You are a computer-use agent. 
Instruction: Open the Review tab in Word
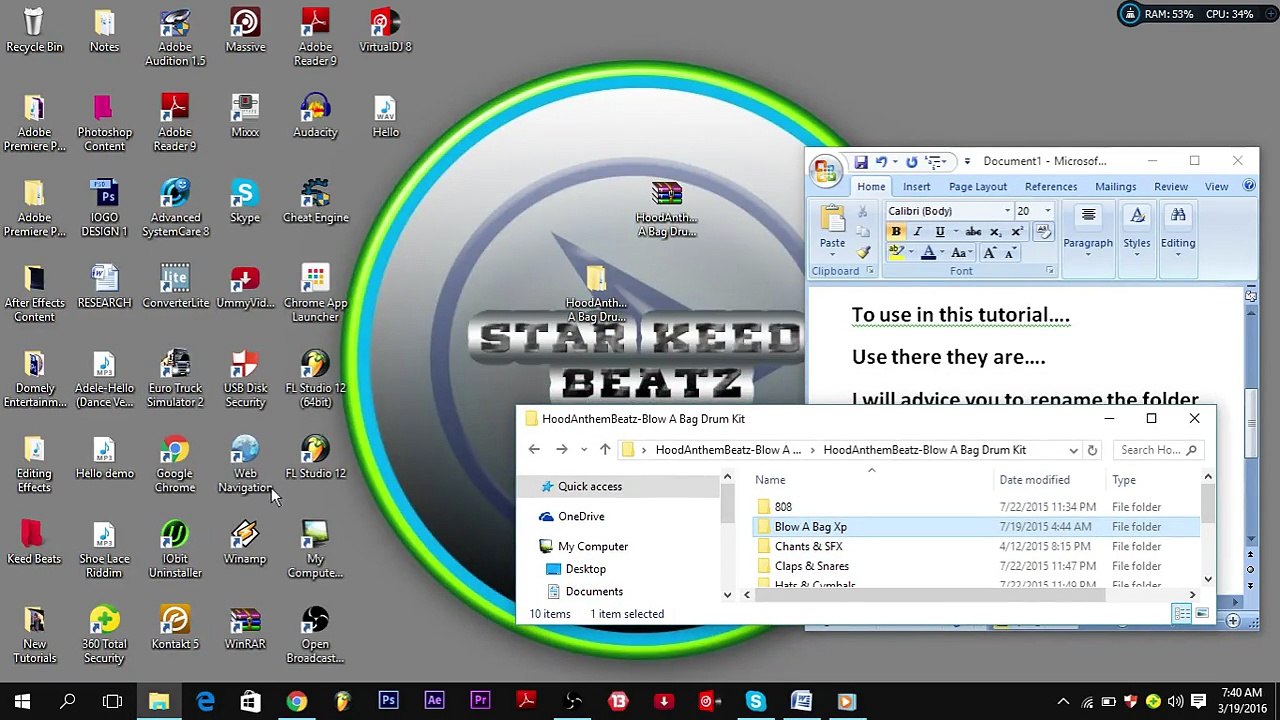click(1171, 186)
